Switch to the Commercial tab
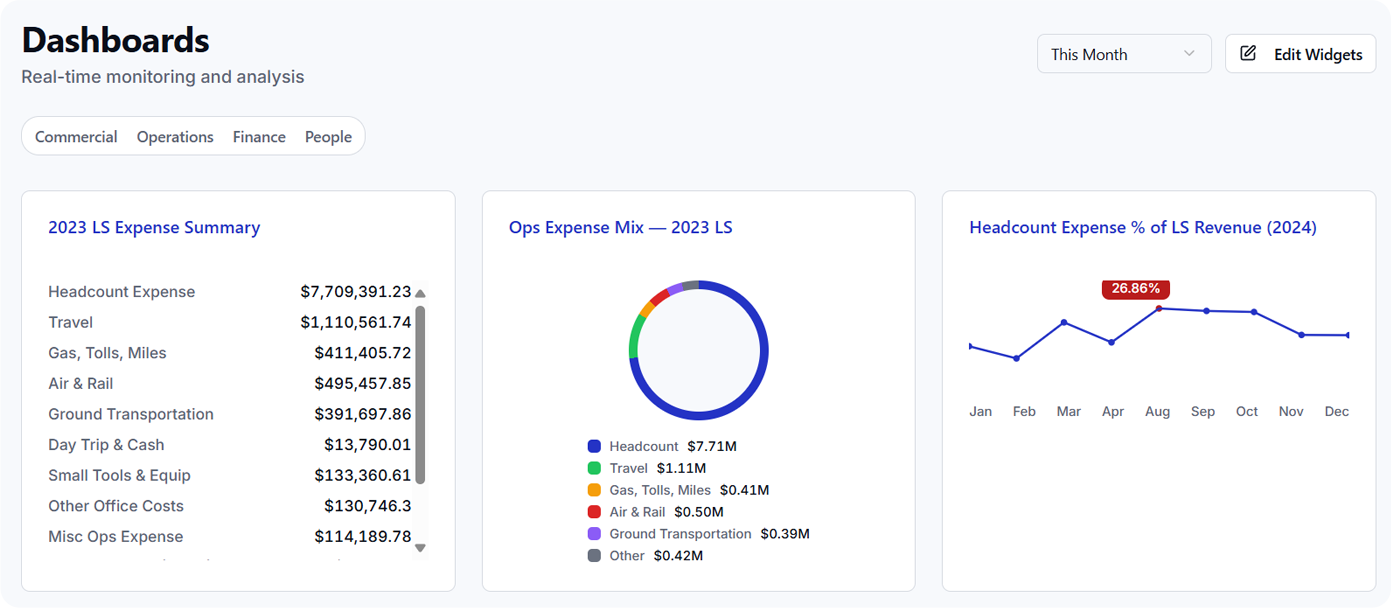Screen dimensions: 1391x608 [x=76, y=137]
